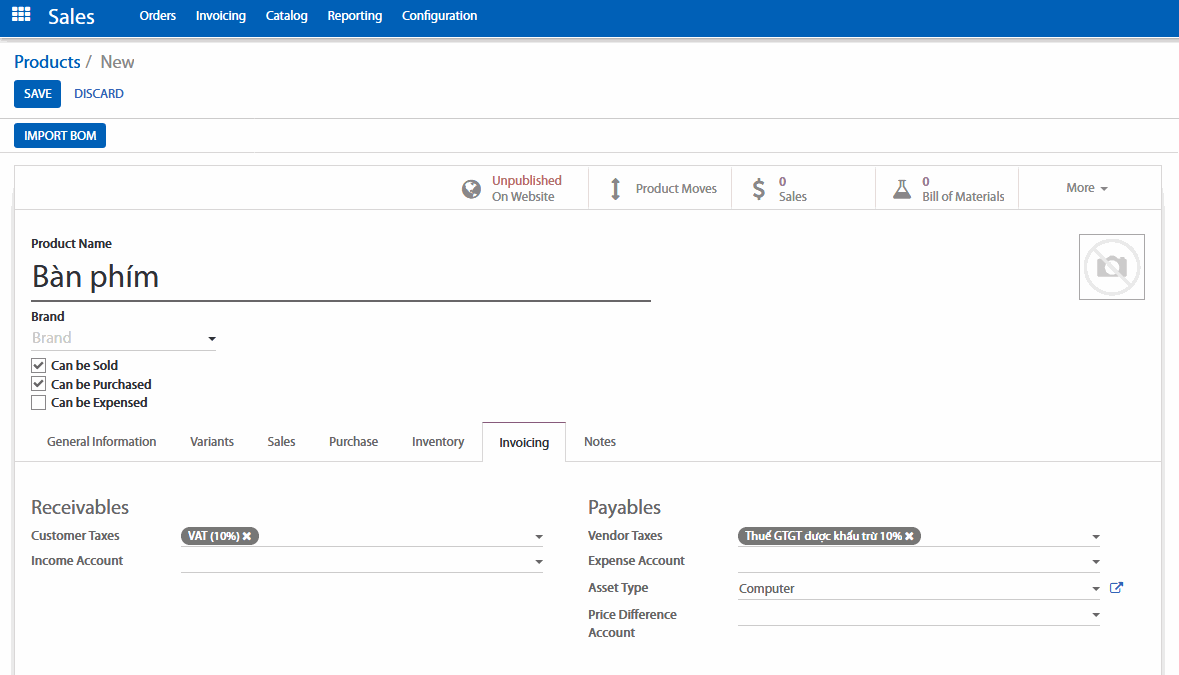Open the Reporting menu
This screenshot has width=1179, height=675.
pos(354,16)
